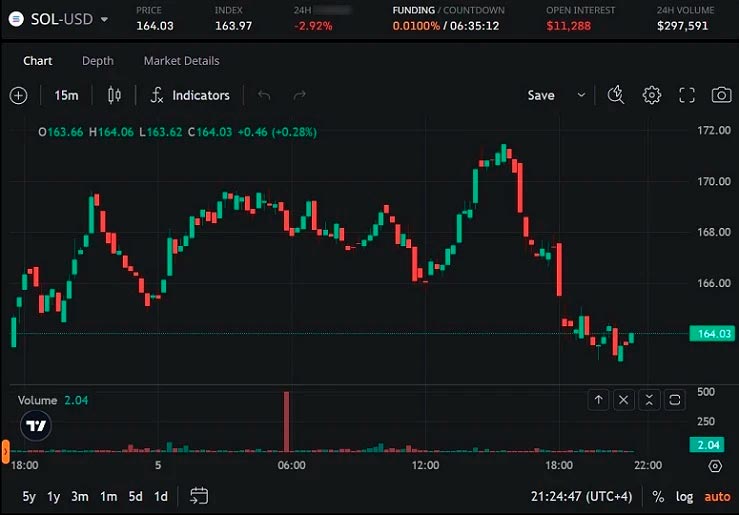Open the go-to-date calendar icon
This screenshot has width=739, height=515.
(198, 496)
